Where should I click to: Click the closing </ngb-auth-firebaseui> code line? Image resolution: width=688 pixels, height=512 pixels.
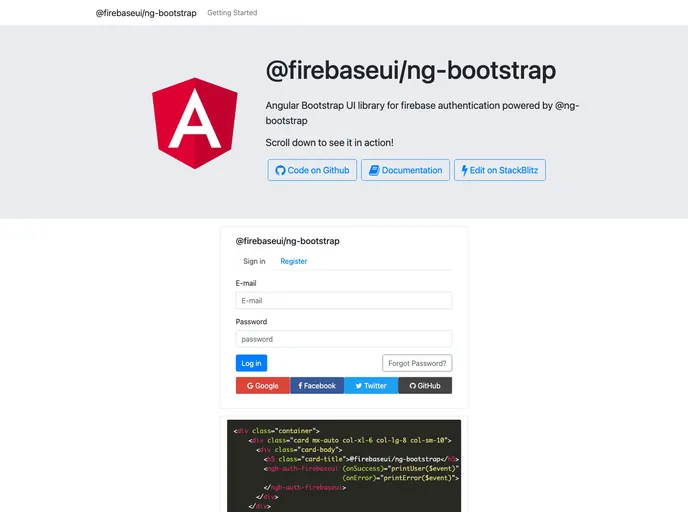(x=305, y=487)
